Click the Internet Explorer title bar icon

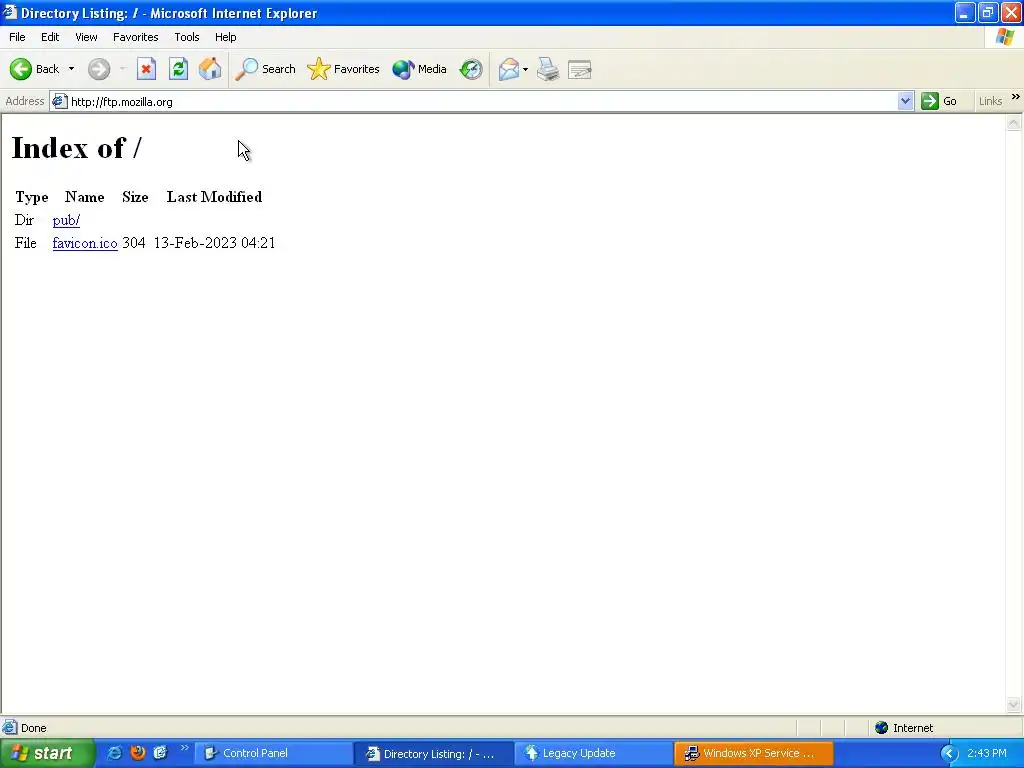pyautogui.click(x=9, y=12)
